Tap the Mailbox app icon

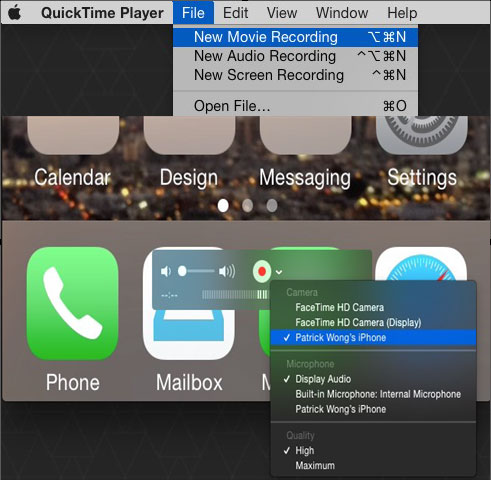(x=189, y=335)
